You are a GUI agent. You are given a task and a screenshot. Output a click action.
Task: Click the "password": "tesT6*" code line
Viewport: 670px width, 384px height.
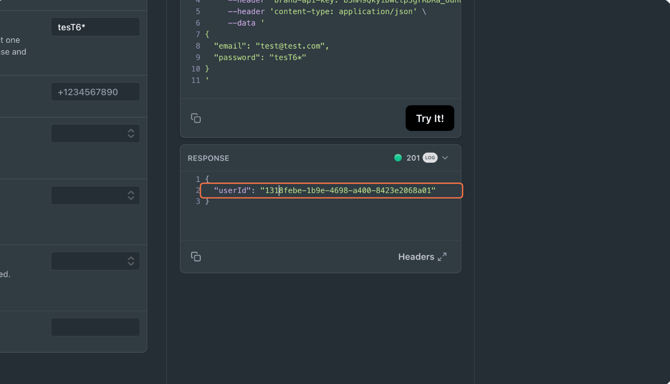260,58
